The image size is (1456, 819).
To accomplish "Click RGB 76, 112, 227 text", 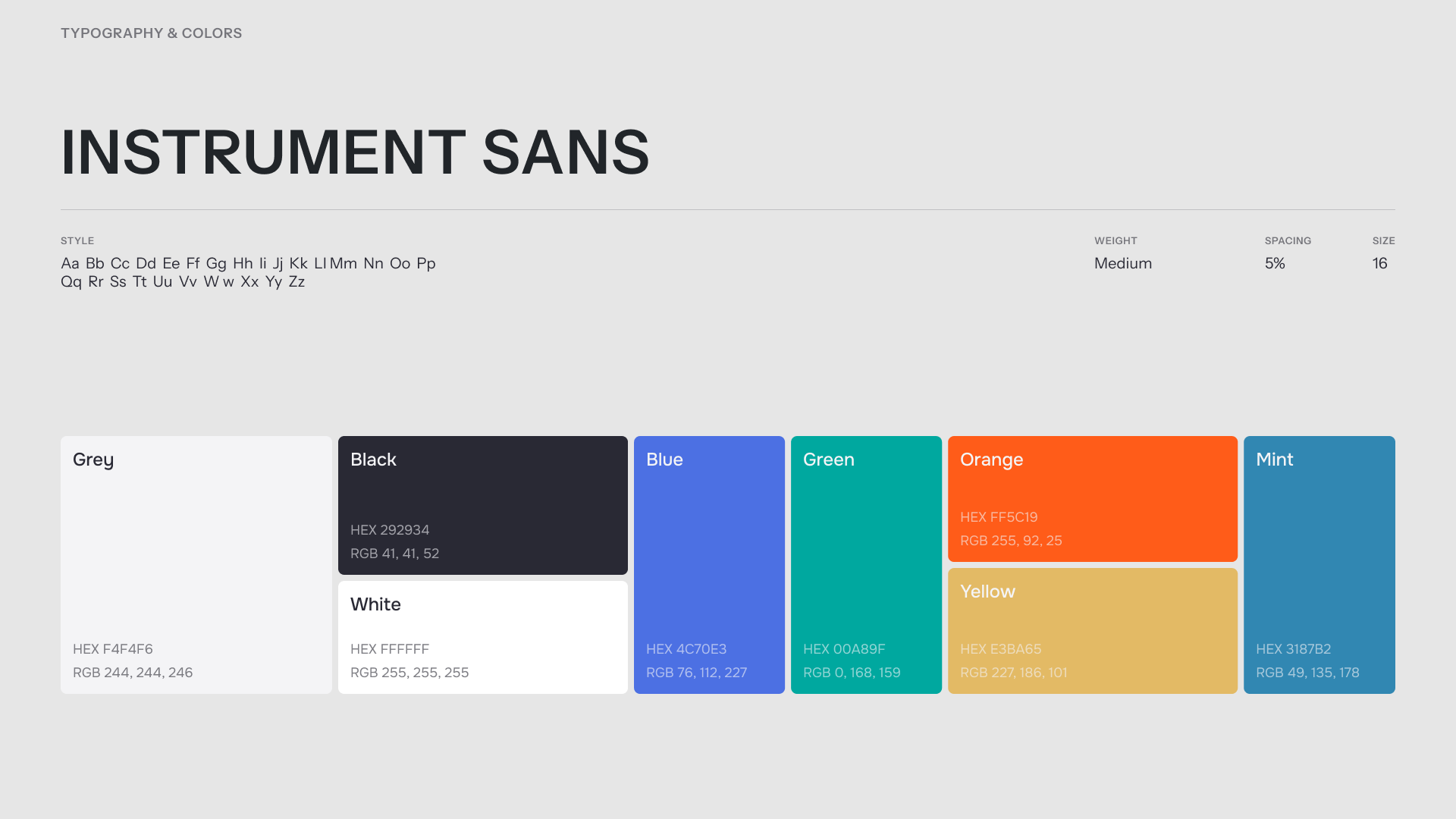I will click(696, 673).
